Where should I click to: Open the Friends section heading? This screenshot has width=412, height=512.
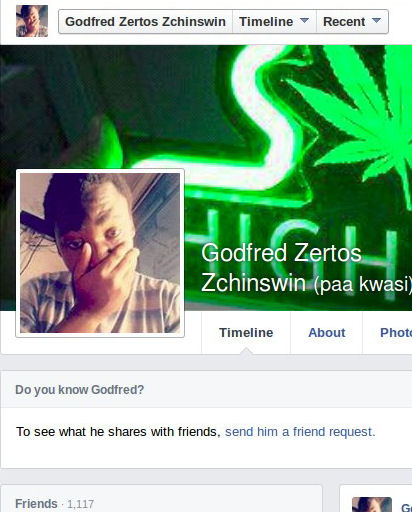(x=36, y=503)
